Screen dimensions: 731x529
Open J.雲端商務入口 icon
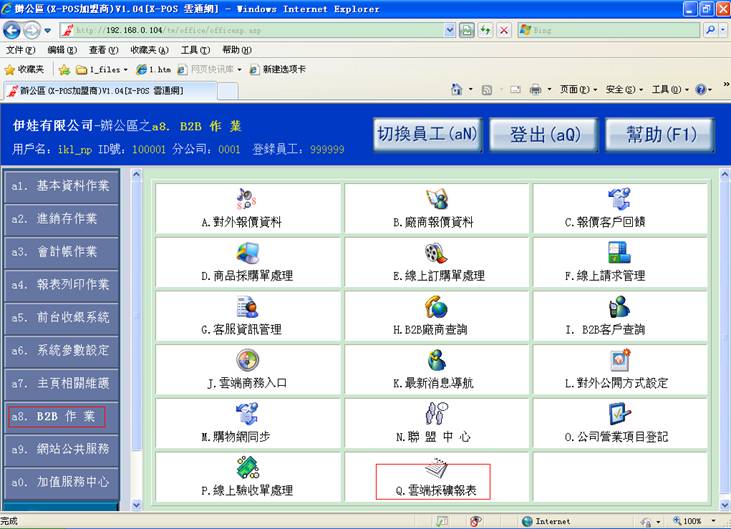pyautogui.click(x=246, y=360)
